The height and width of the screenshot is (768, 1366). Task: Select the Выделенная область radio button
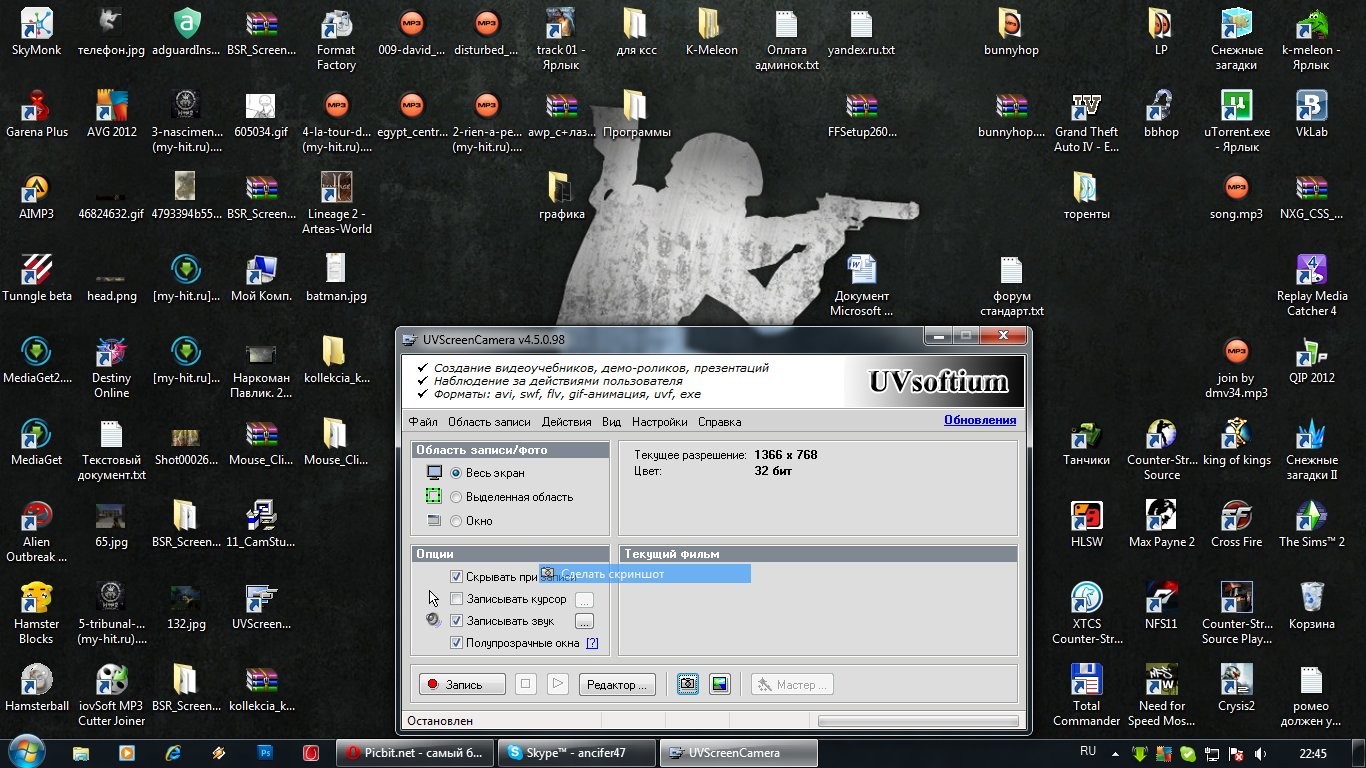point(456,497)
